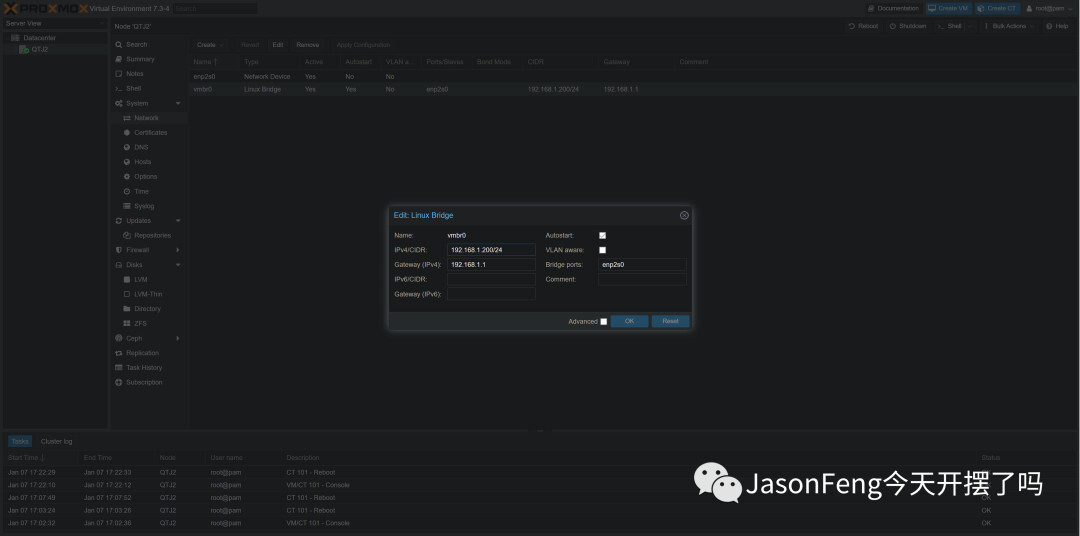Click the Proxmox logo

45,8
